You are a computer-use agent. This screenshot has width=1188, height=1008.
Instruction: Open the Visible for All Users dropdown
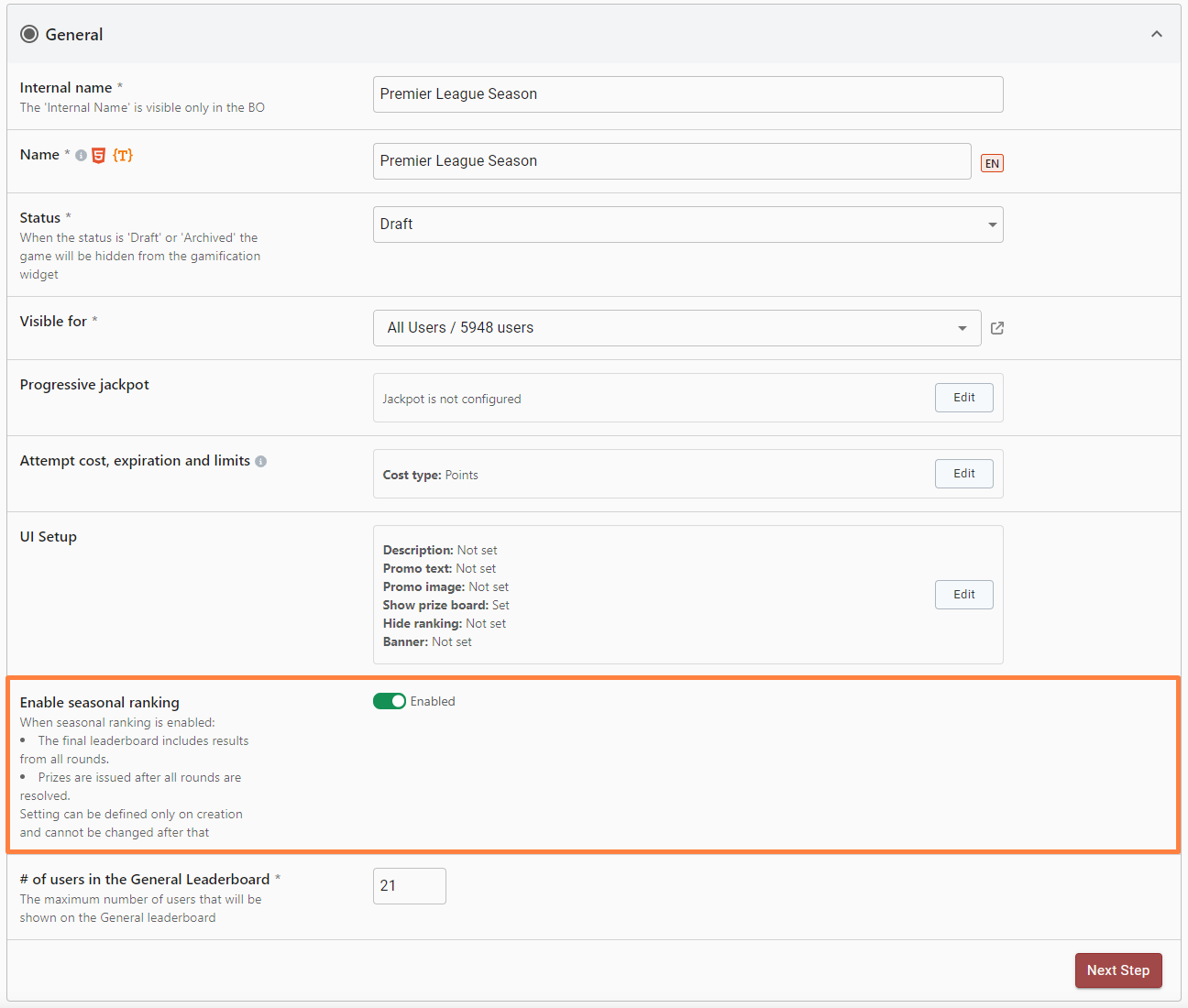pos(676,328)
